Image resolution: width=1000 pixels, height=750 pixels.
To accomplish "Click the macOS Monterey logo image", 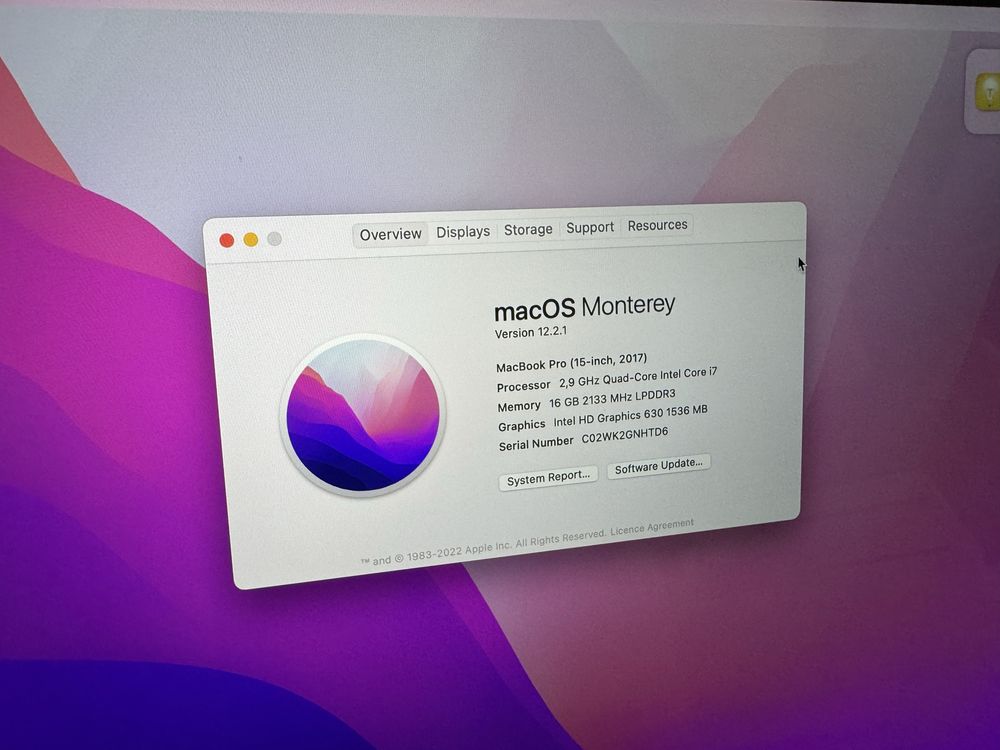I will [362, 415].
